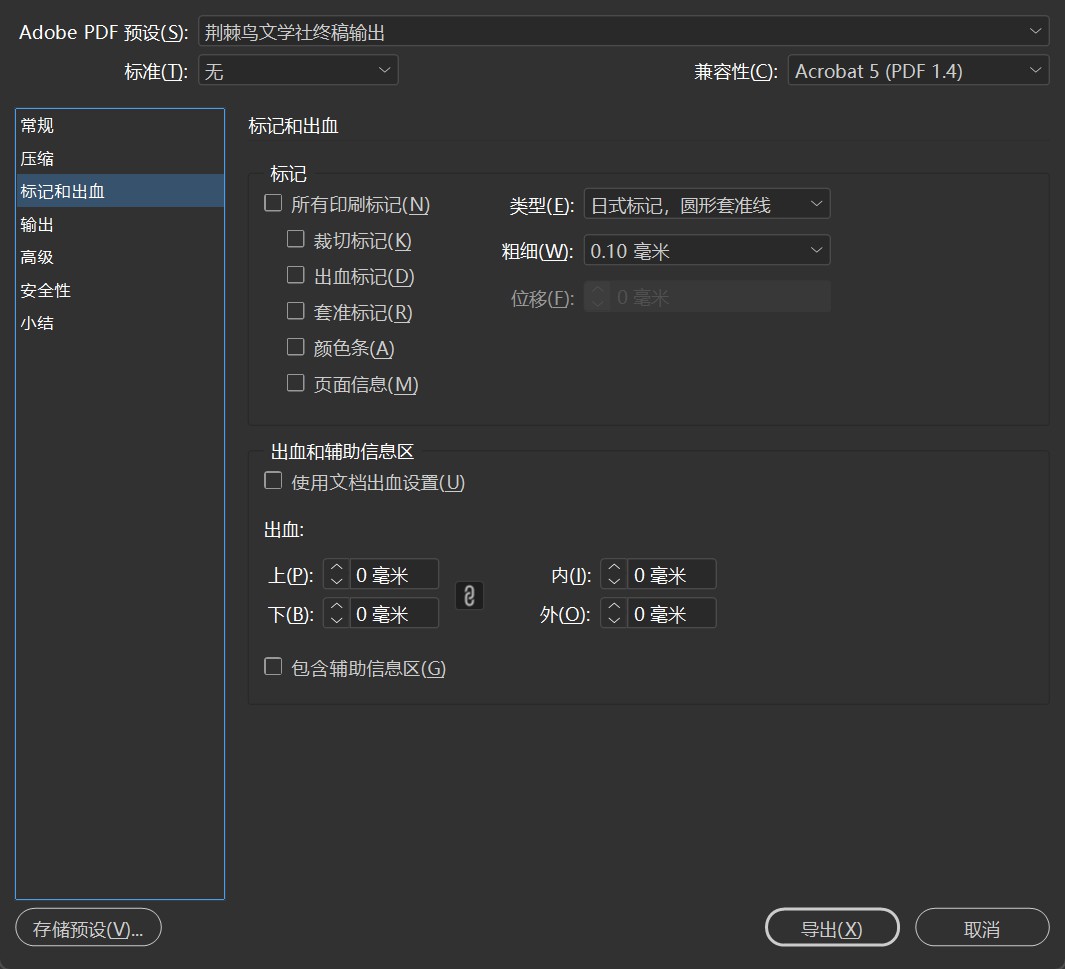Enable 使用文档出血设置

[x=272, y=480]
